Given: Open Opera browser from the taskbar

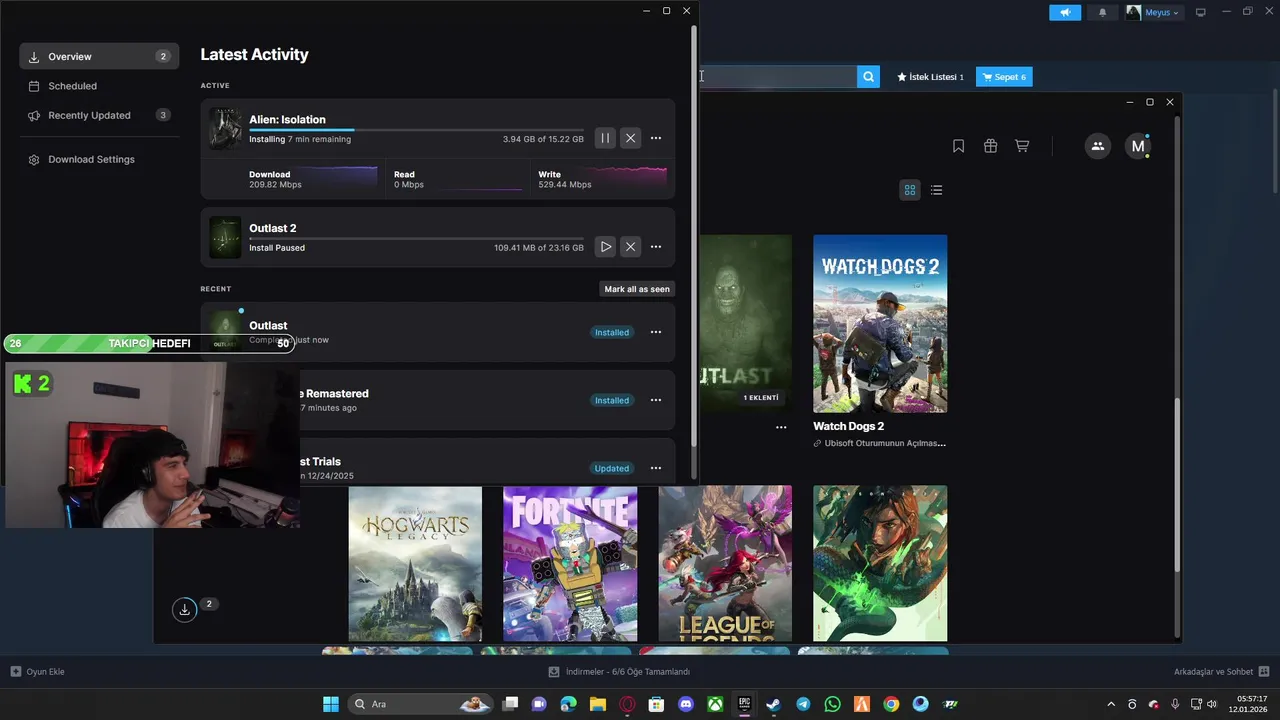Looking at the screenshot, I should coord(627,704).
